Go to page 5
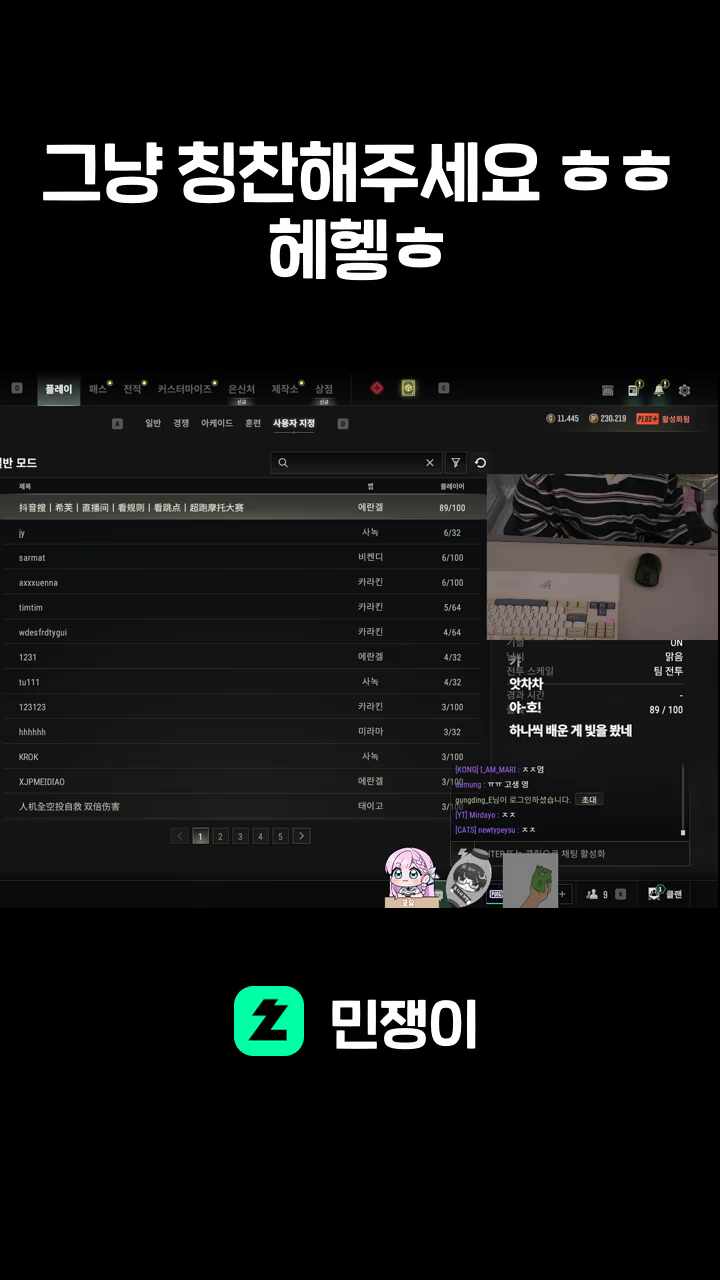720x1280 pixels. coord(280,836)
